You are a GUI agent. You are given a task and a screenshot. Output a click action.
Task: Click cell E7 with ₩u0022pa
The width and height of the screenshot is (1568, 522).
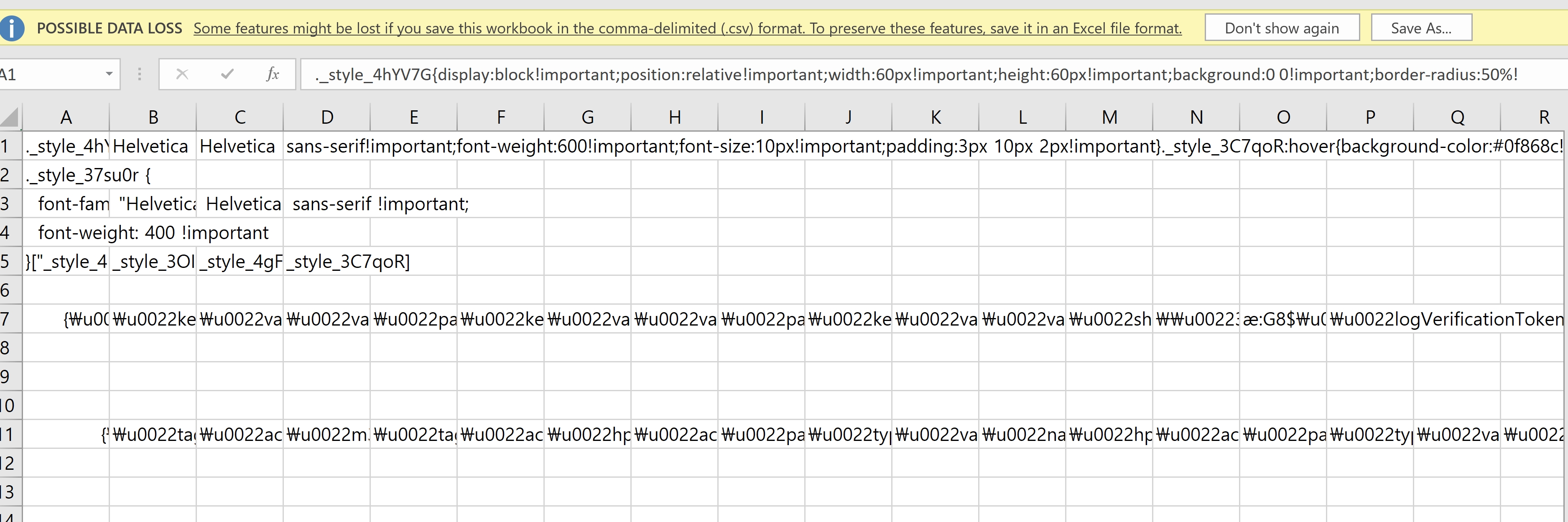(x=414, y=319)
